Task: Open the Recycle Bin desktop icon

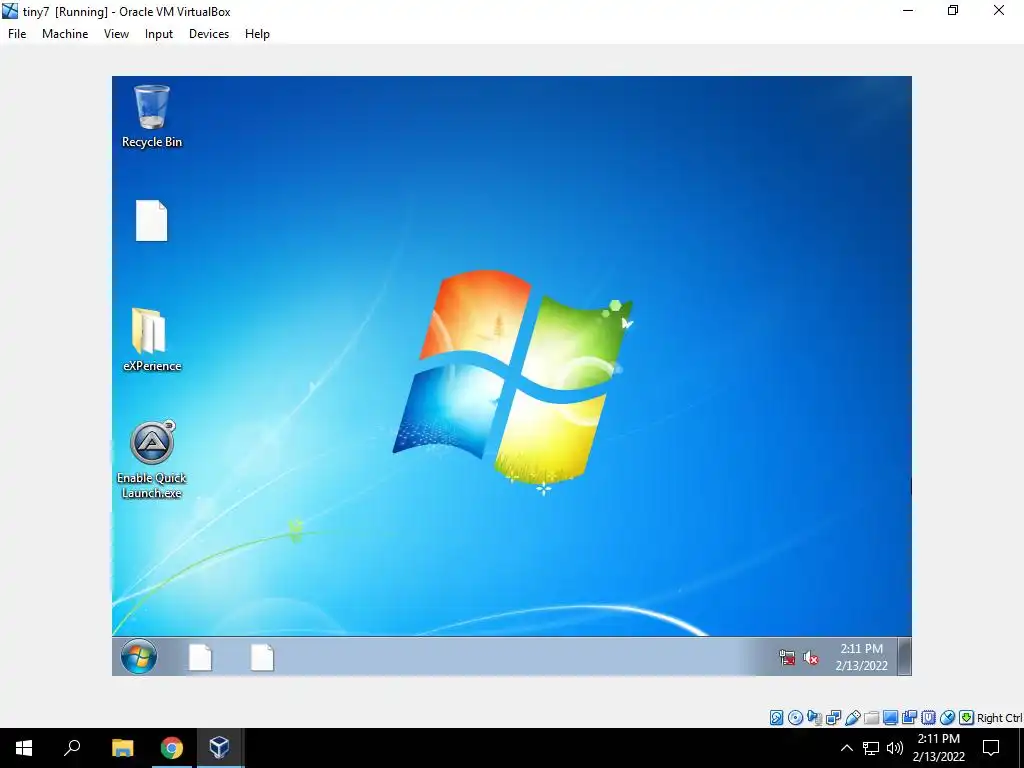Action: point(152,116)
